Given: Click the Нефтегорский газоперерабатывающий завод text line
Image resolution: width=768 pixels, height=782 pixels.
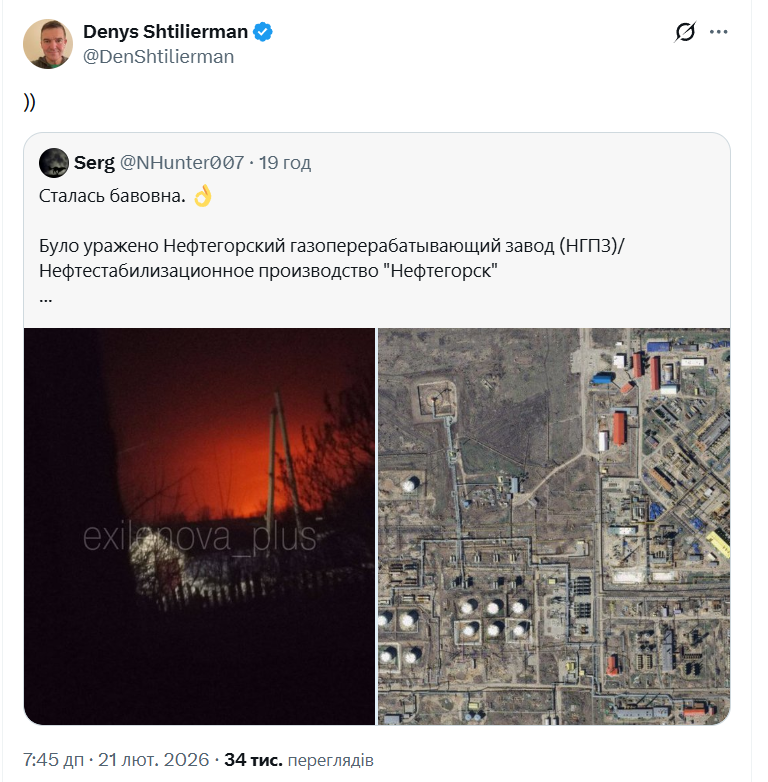Looking at the screenshot, I should click(x=330, y=246).
